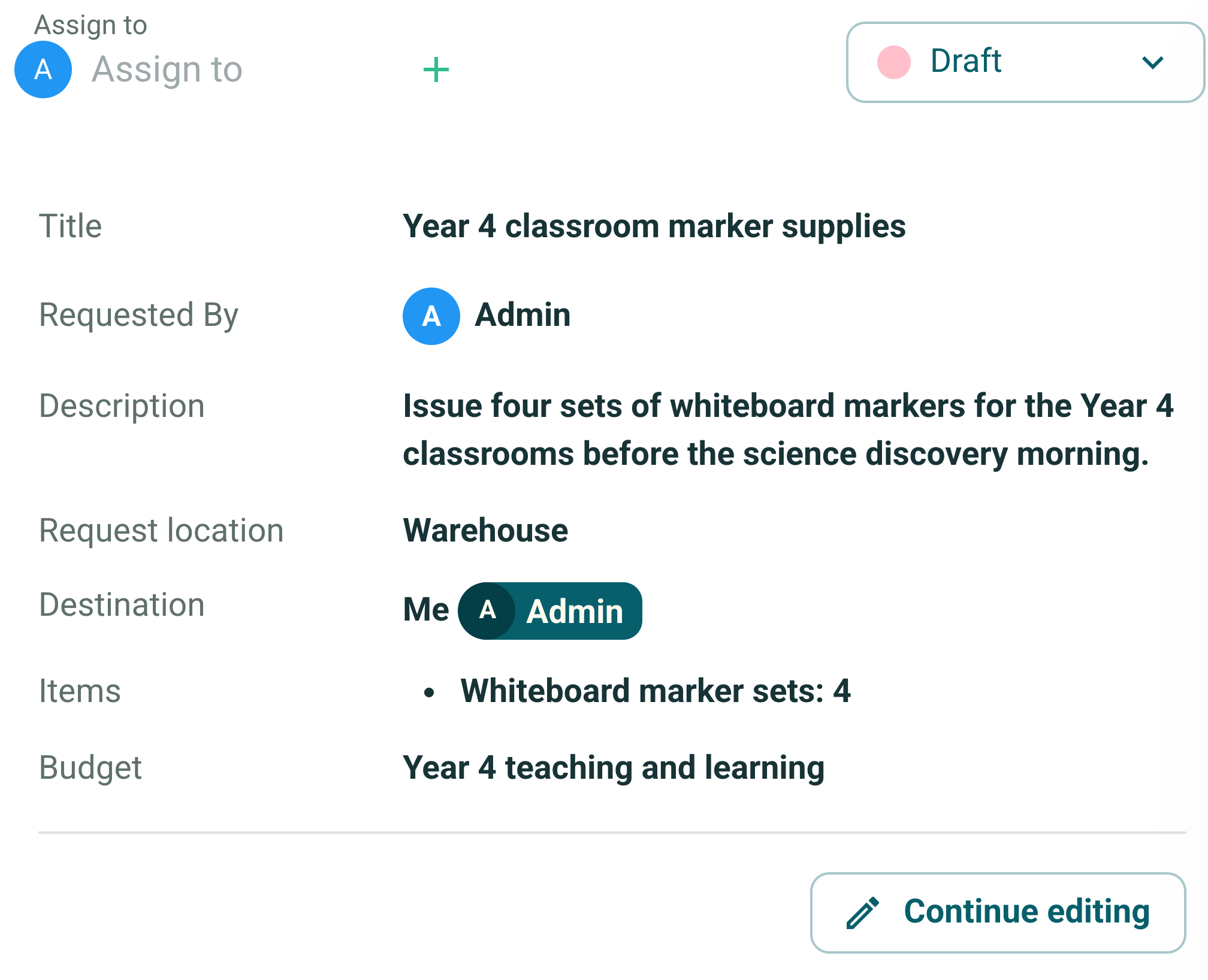This screenshot has height=980, width=1208.
Task: Click the blue A avatar beside Assign to
Action: click(43, 69)
